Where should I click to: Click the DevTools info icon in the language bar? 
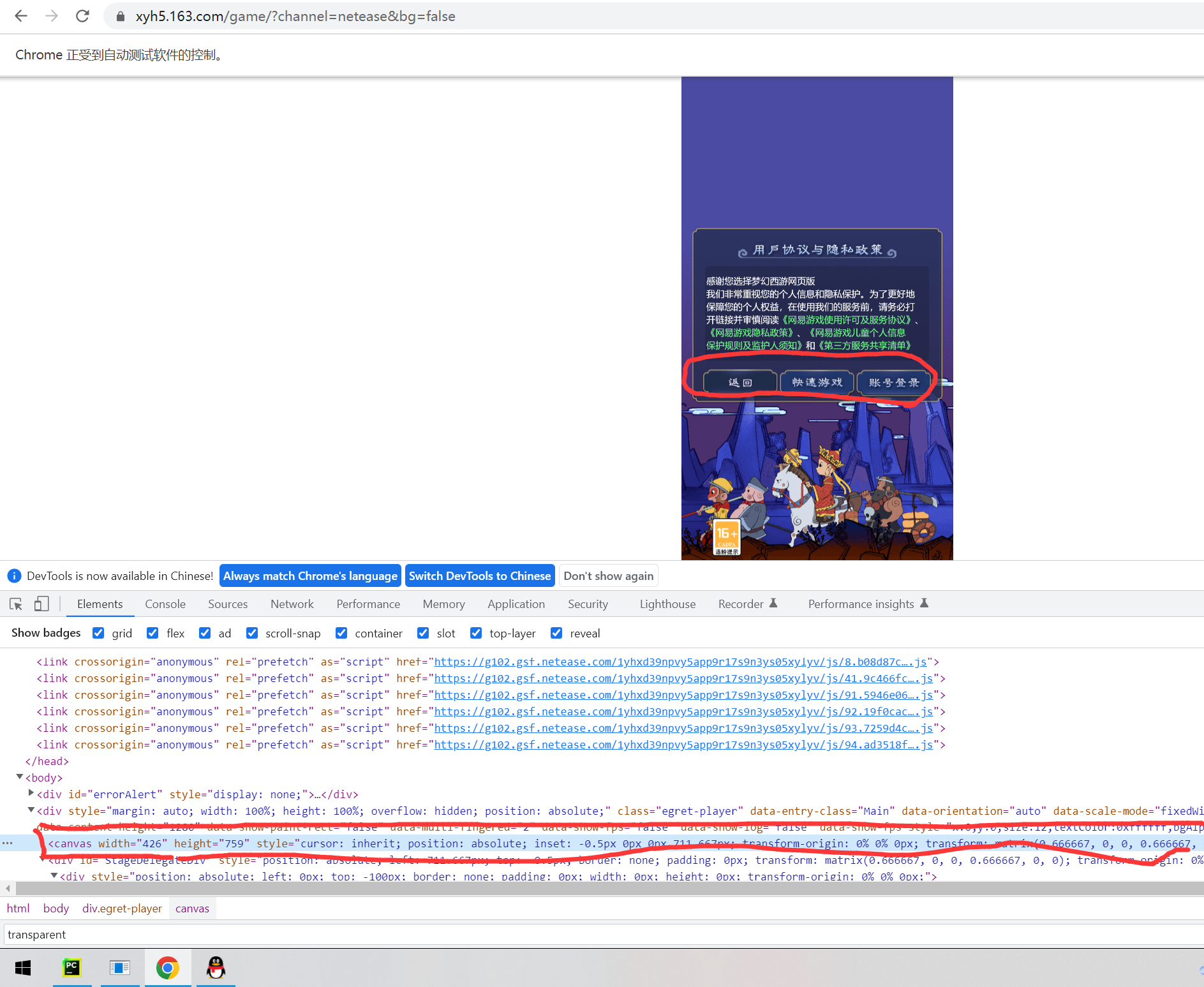(13, 576)
